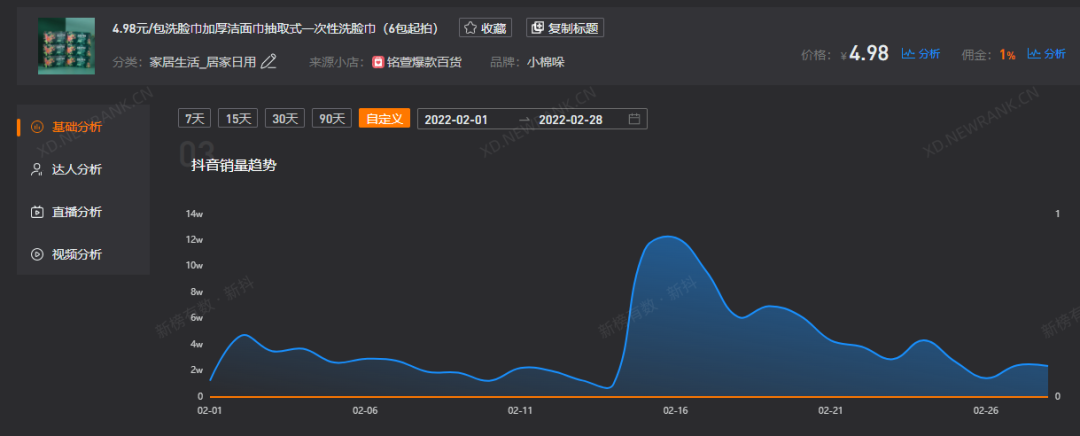Open the shop 铭萱爆款百货 link
Screen dimensions: 1080x436
[424, 62]
